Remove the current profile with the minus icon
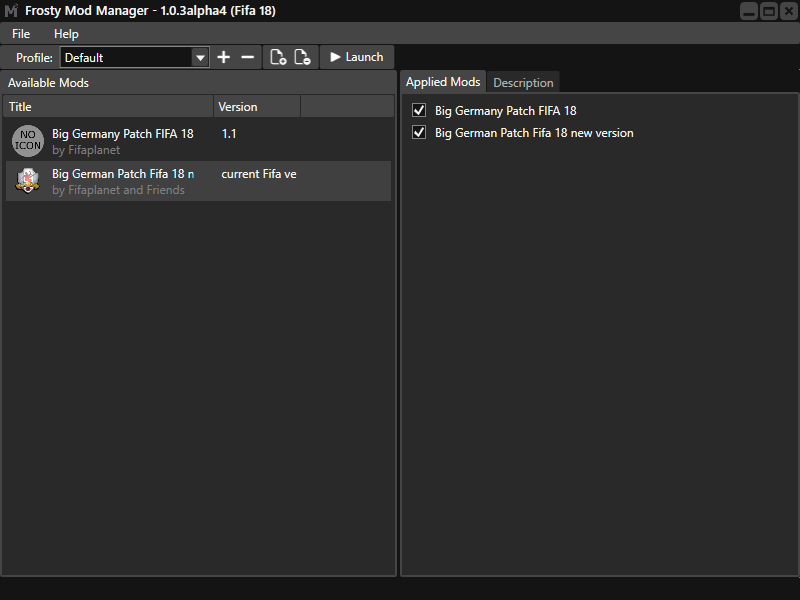This screenshot has height=600, width=800. point(247,57)
